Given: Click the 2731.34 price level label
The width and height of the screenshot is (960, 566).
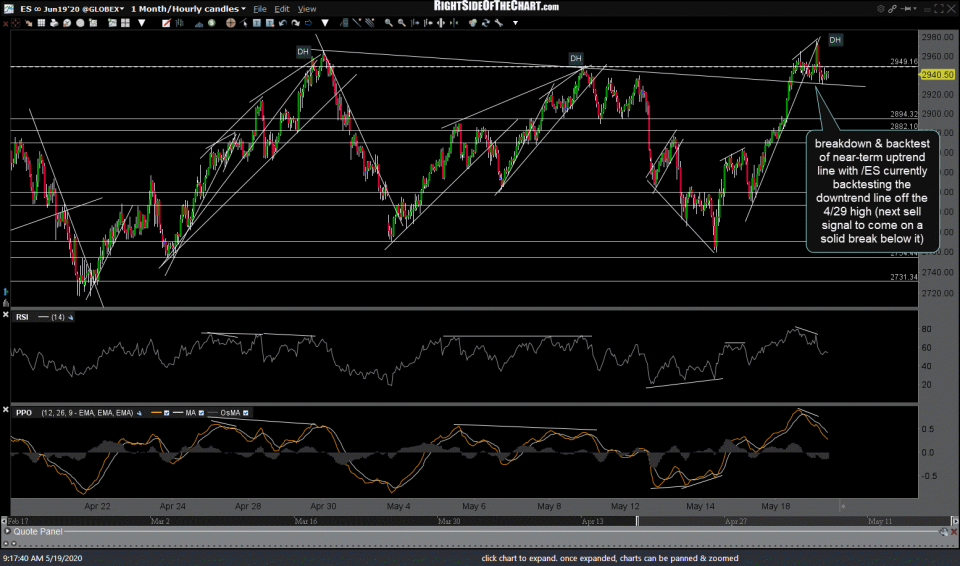Looking at the screenshot, I should (904, 277).
